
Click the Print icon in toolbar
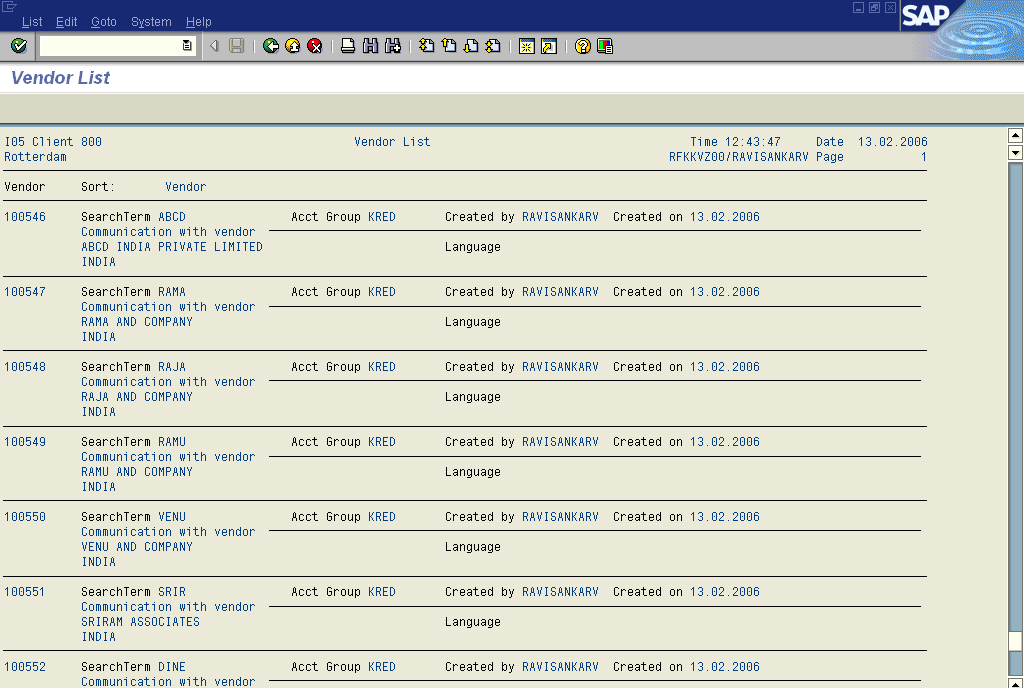click(348, 46)
